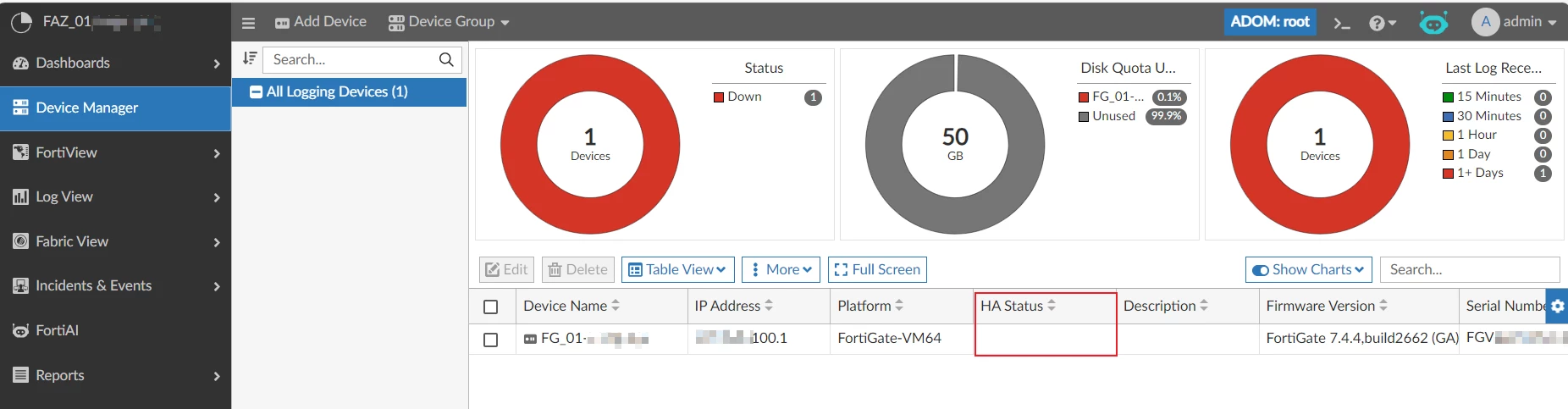The height and width of the screenshot is (409, 1568).
Task: Click the Fabric View sidebar icon
Action: tap(21, 241)
